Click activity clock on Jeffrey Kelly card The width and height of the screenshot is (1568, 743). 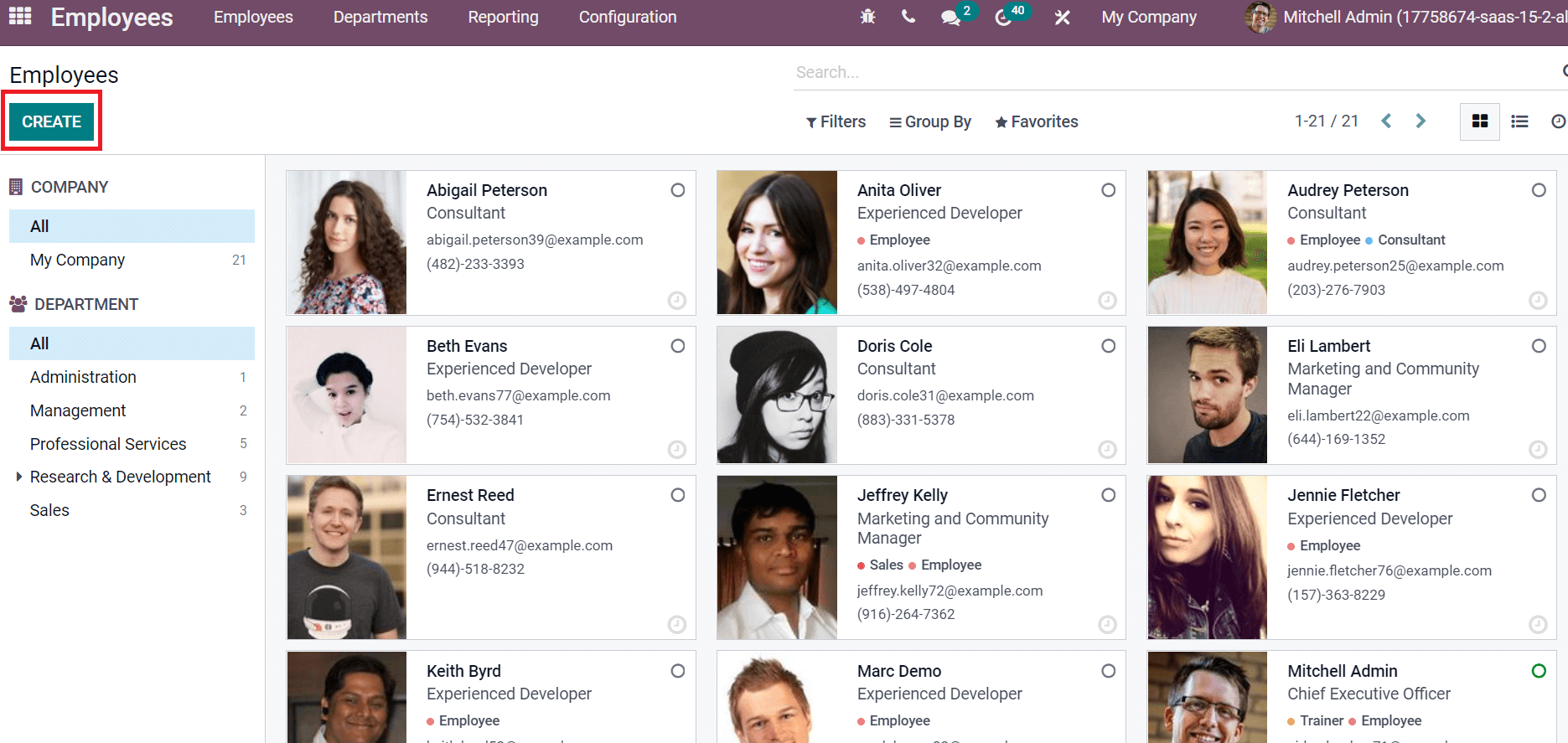(1108, 624)
